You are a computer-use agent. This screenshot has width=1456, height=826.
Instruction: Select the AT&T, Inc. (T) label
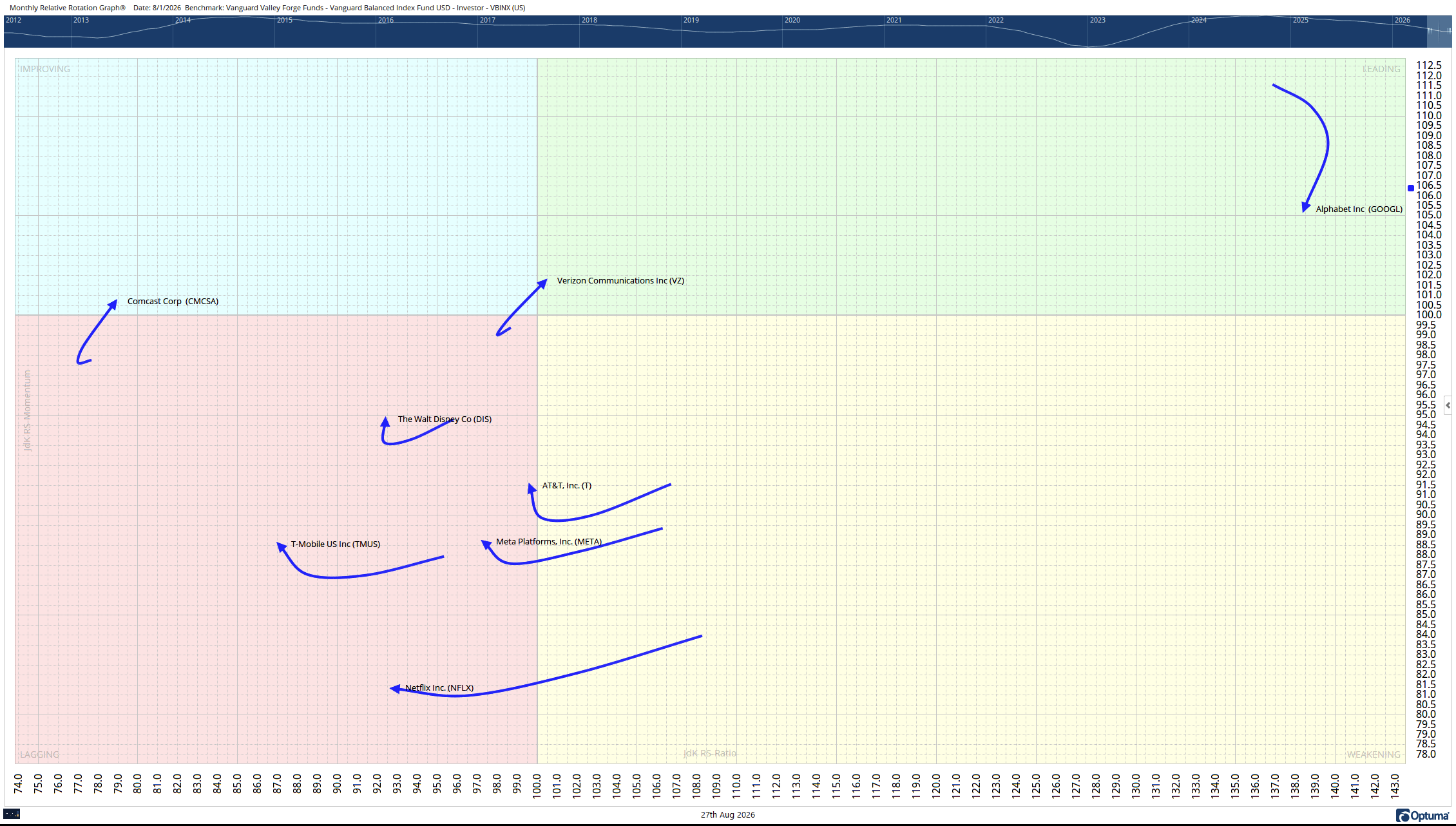(x=567, y=486)
